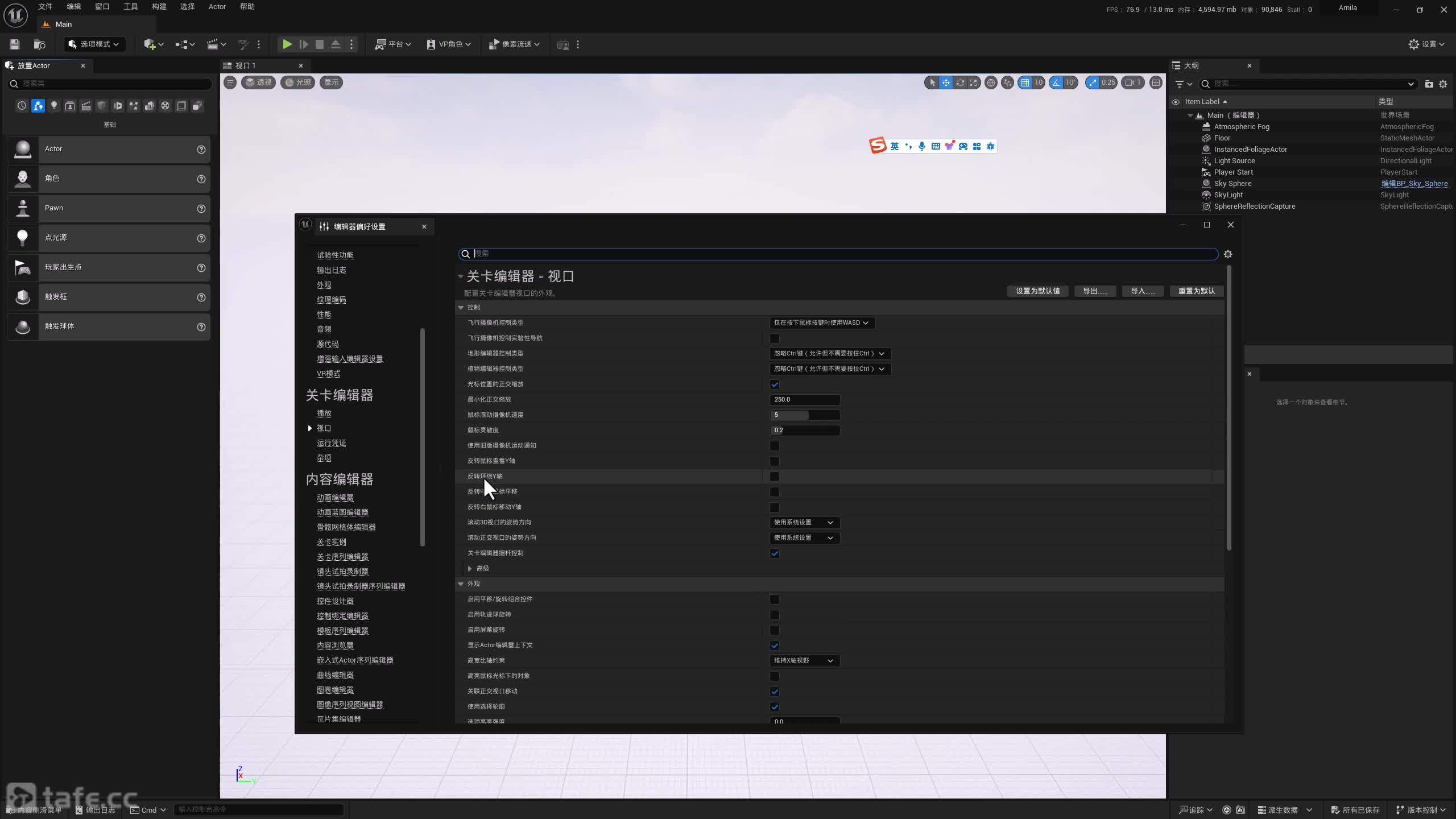Enable 反转鼠标查看Y轴 checkbox
The width and height of the screenshot is (1456, 819).
click(775, 461)
